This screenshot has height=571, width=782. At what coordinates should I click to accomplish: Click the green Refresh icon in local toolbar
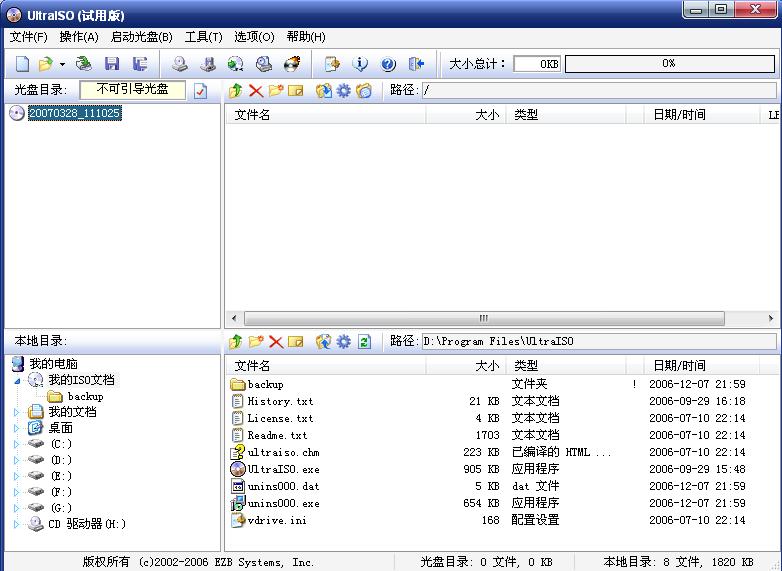[x=364, y=342]
